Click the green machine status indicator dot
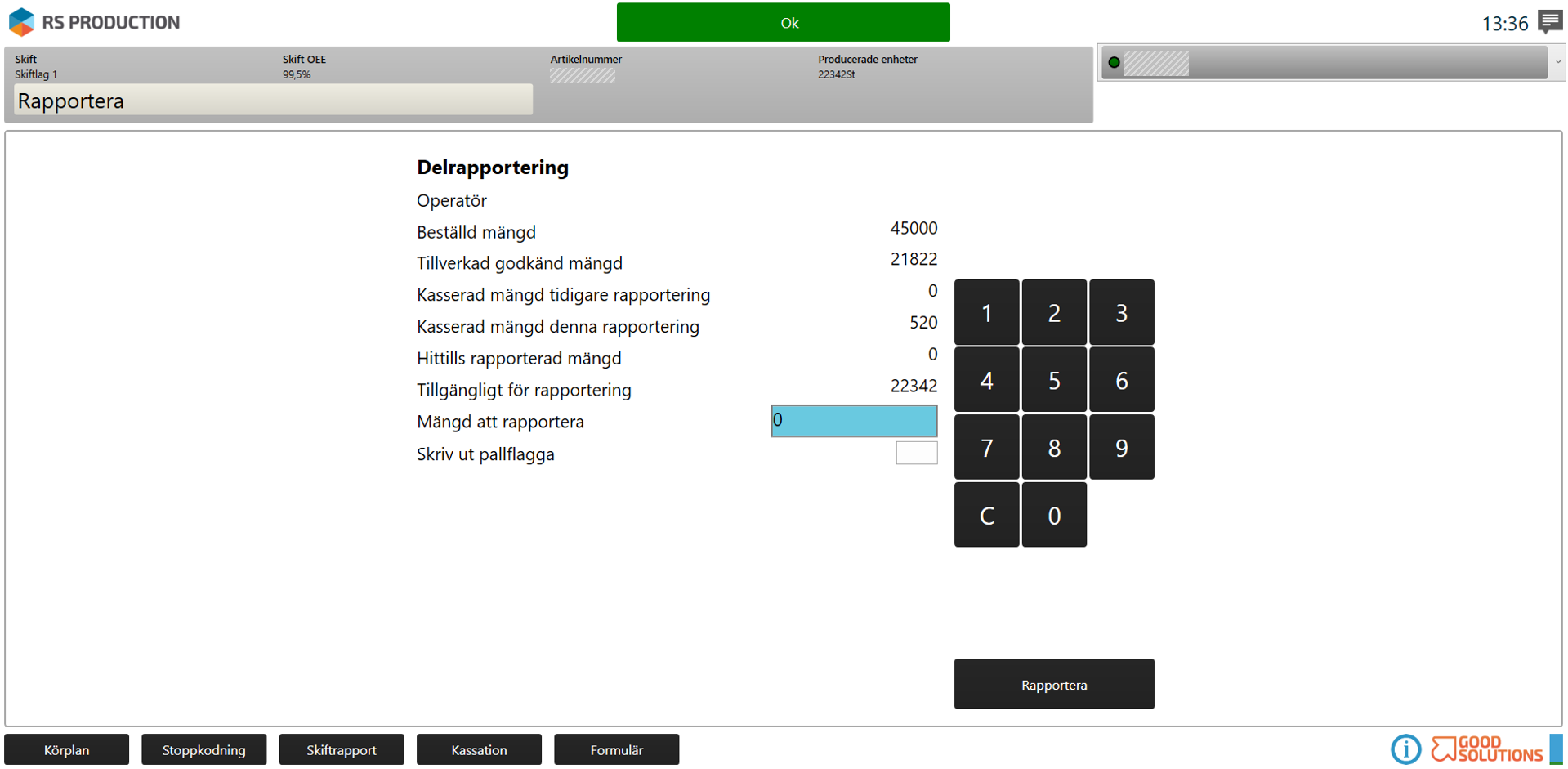 1114,63
